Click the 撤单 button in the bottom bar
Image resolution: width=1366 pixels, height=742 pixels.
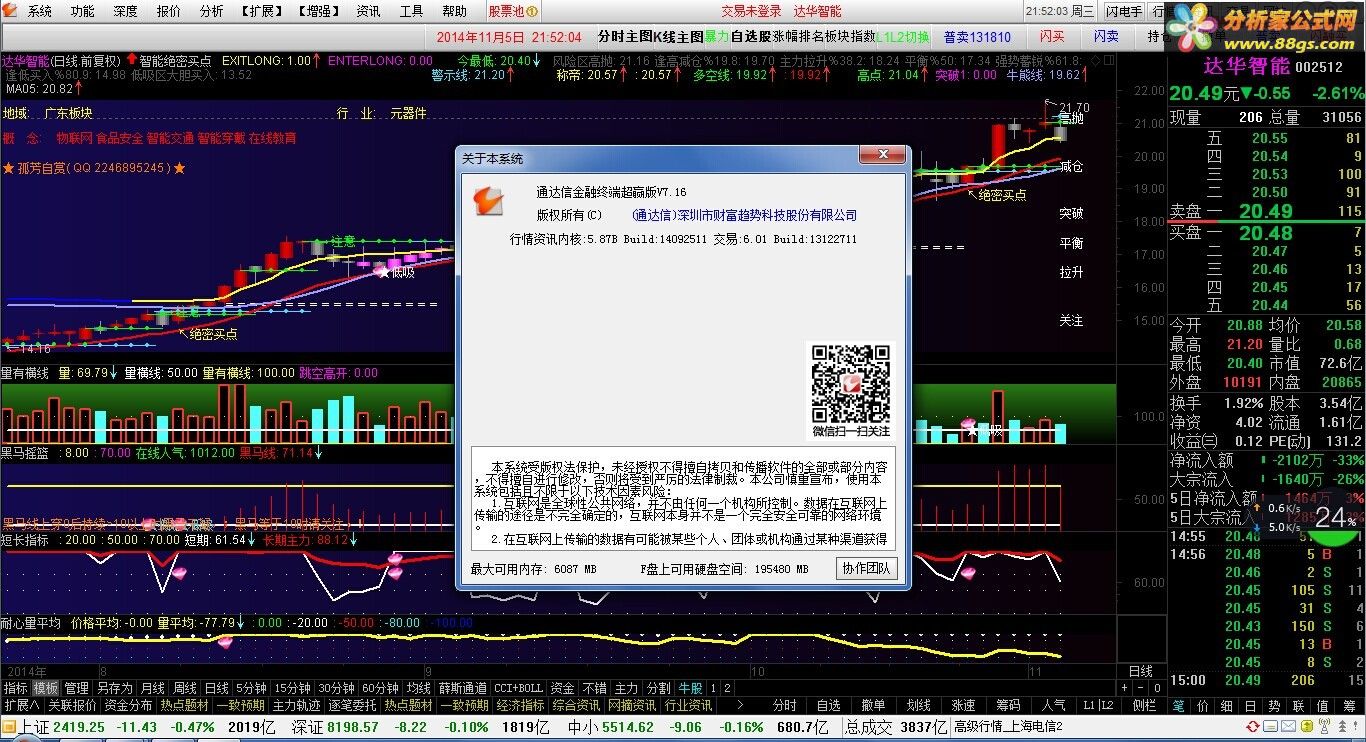(874, 705)
